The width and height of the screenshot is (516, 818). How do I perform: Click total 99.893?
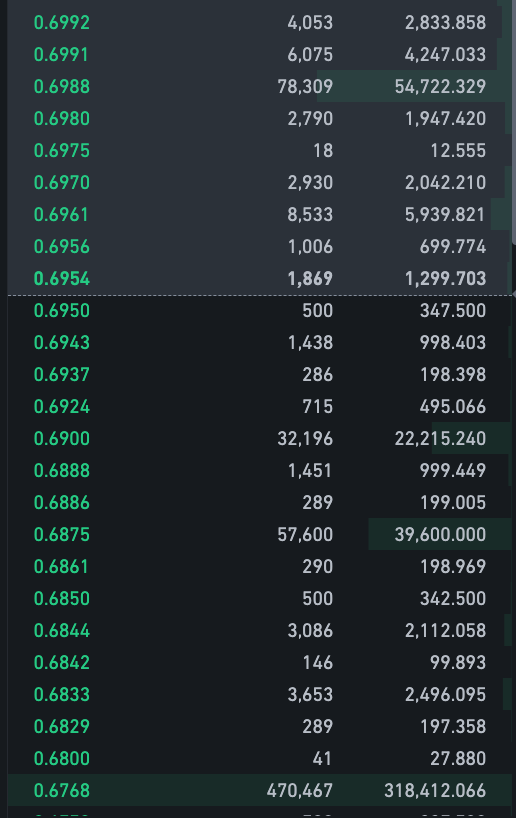pos(458,663)
